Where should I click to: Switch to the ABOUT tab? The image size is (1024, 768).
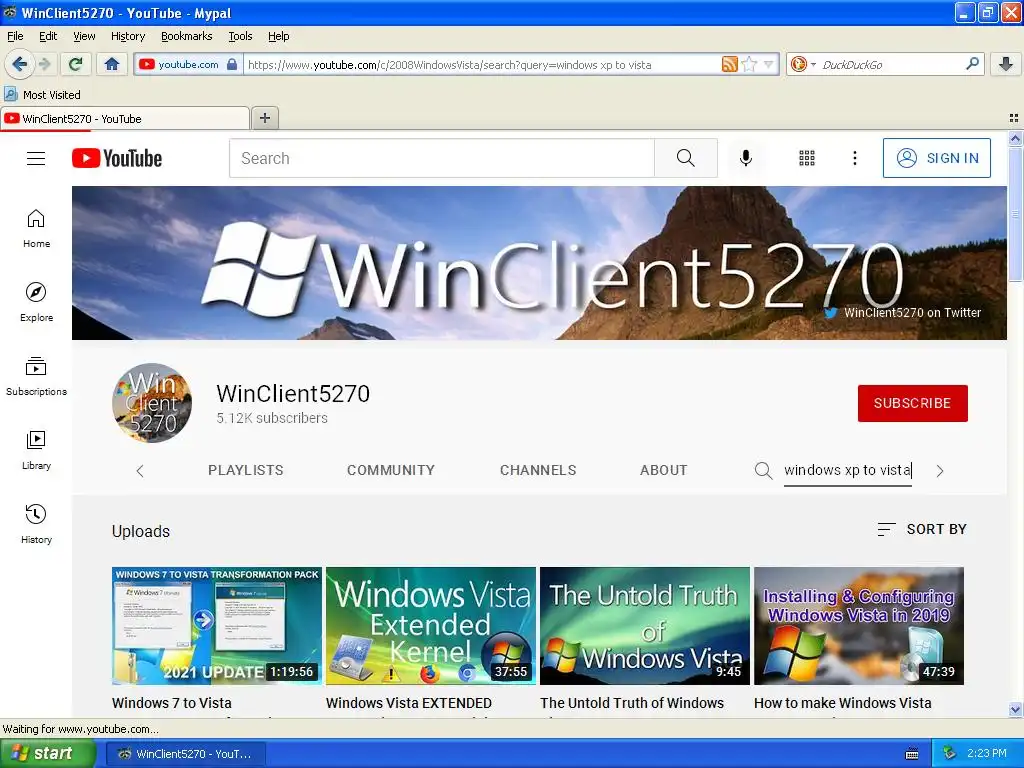tap(664, 470)
